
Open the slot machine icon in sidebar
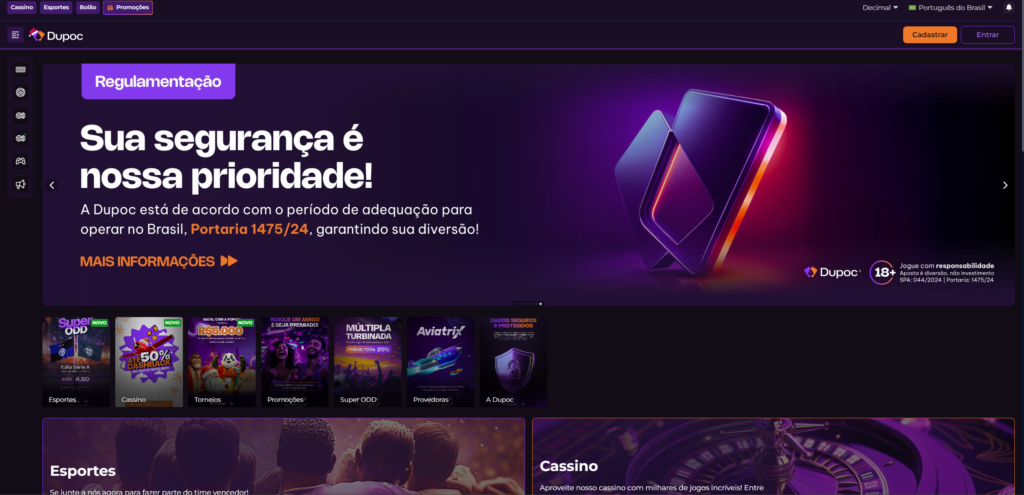coord(21,70)
